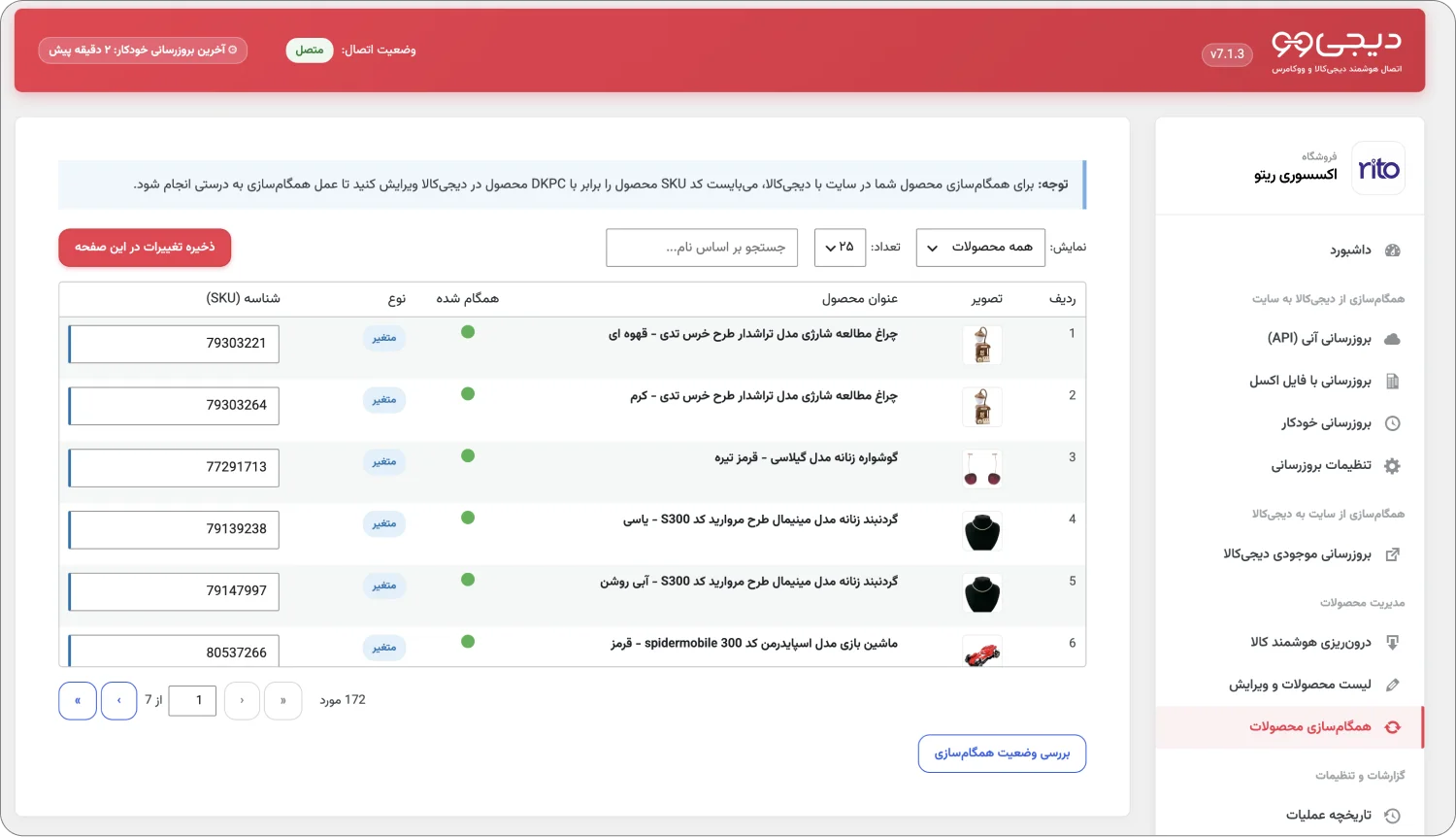
Task: Click 'بررسی وضعیت همگام‌سازی' button
Action: pos(1002,753)
